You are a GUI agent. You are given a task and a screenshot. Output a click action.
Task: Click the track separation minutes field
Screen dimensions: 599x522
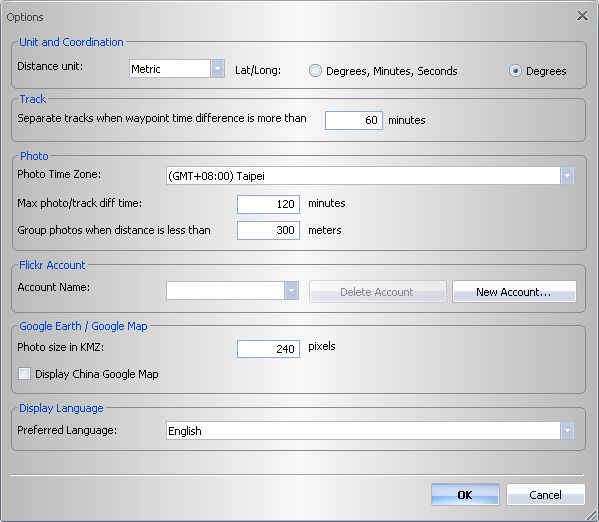pos(353,120)
